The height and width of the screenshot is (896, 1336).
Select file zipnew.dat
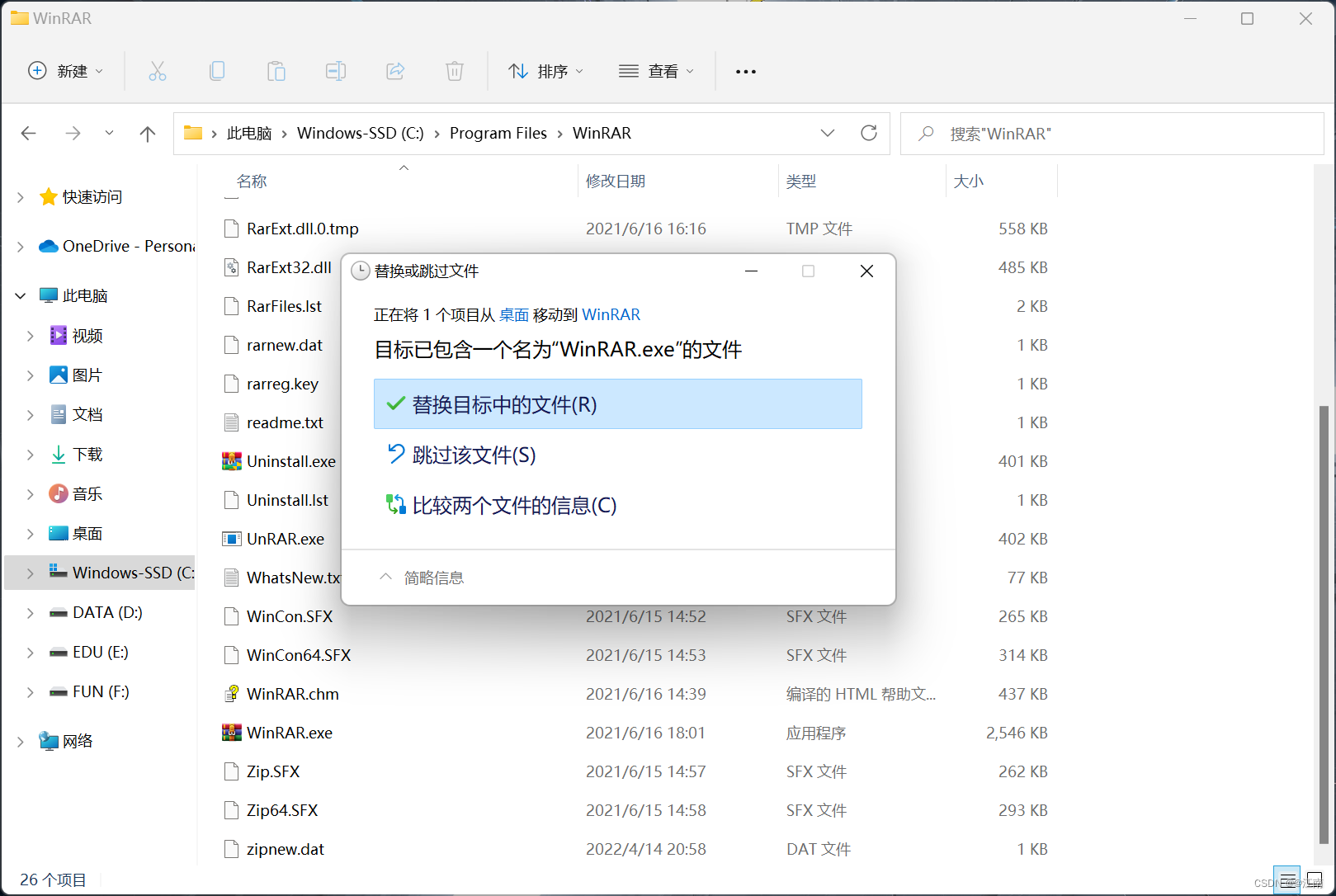click(x=286, y=849)
